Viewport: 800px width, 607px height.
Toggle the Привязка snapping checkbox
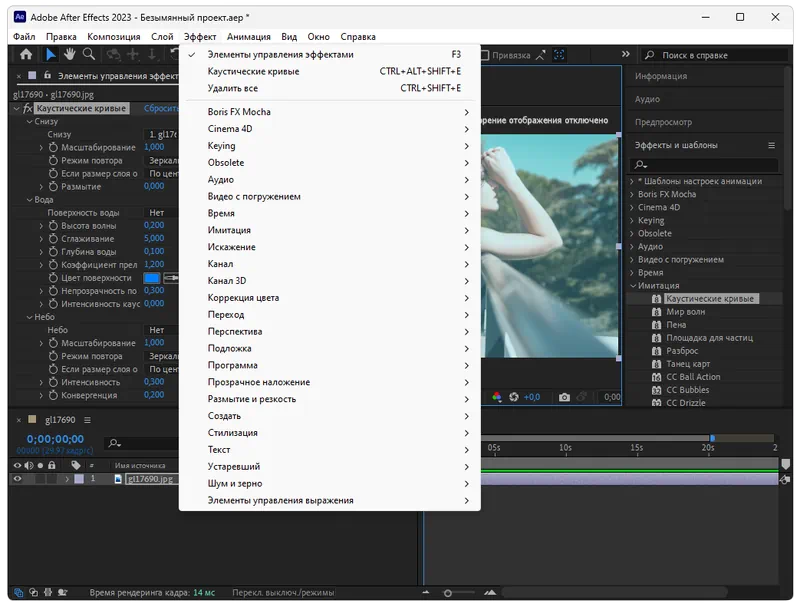(x=484, y=56)
